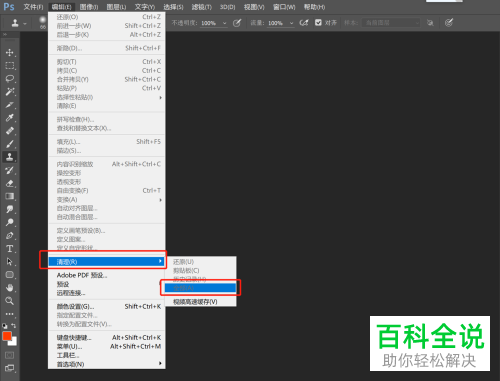Image resolution: width=500 pixels, height=381 pixels.
Task: Select the Blur tool group icon
Action: coord(10,209)
